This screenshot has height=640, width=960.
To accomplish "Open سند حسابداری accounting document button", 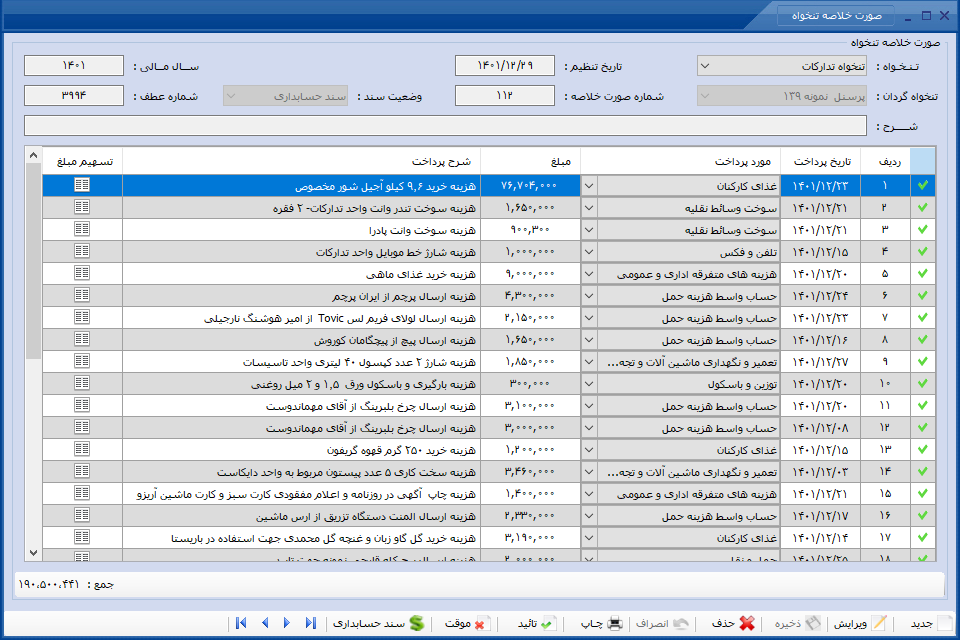I will coord(378,623).
